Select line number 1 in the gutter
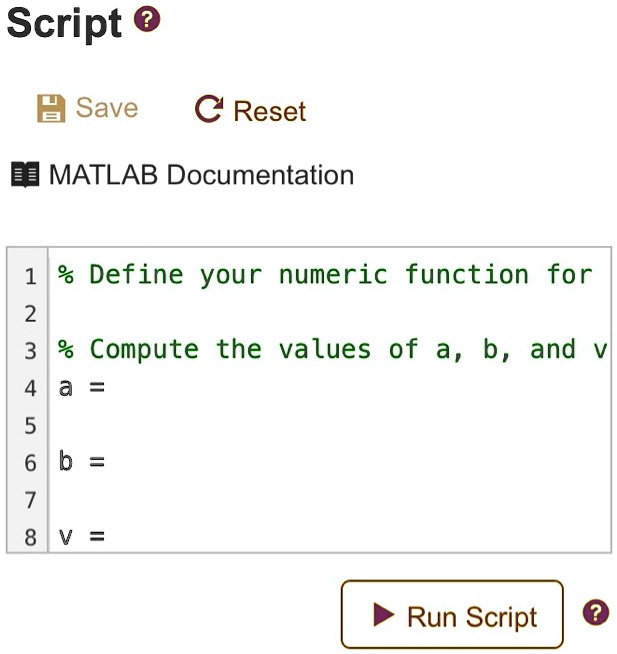617x654 pixels. click(x=30, y=276)
